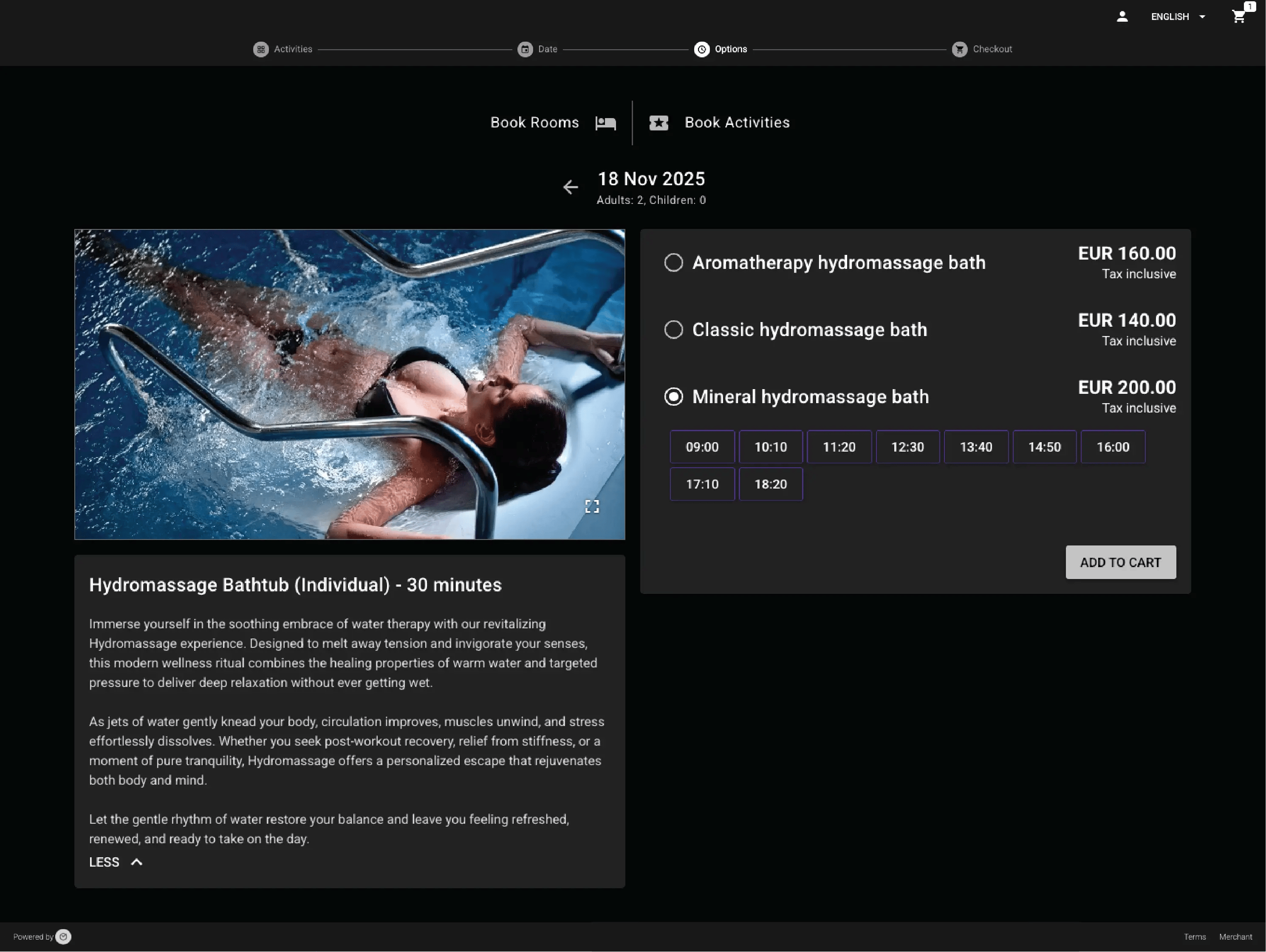
Task: Click the Options step icon
Action: pos(702,49)
